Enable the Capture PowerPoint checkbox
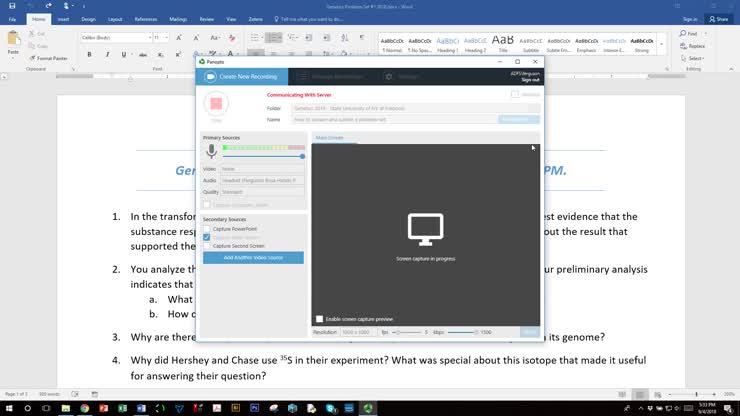This screenshot has height=416, width=740. (207, 229)
